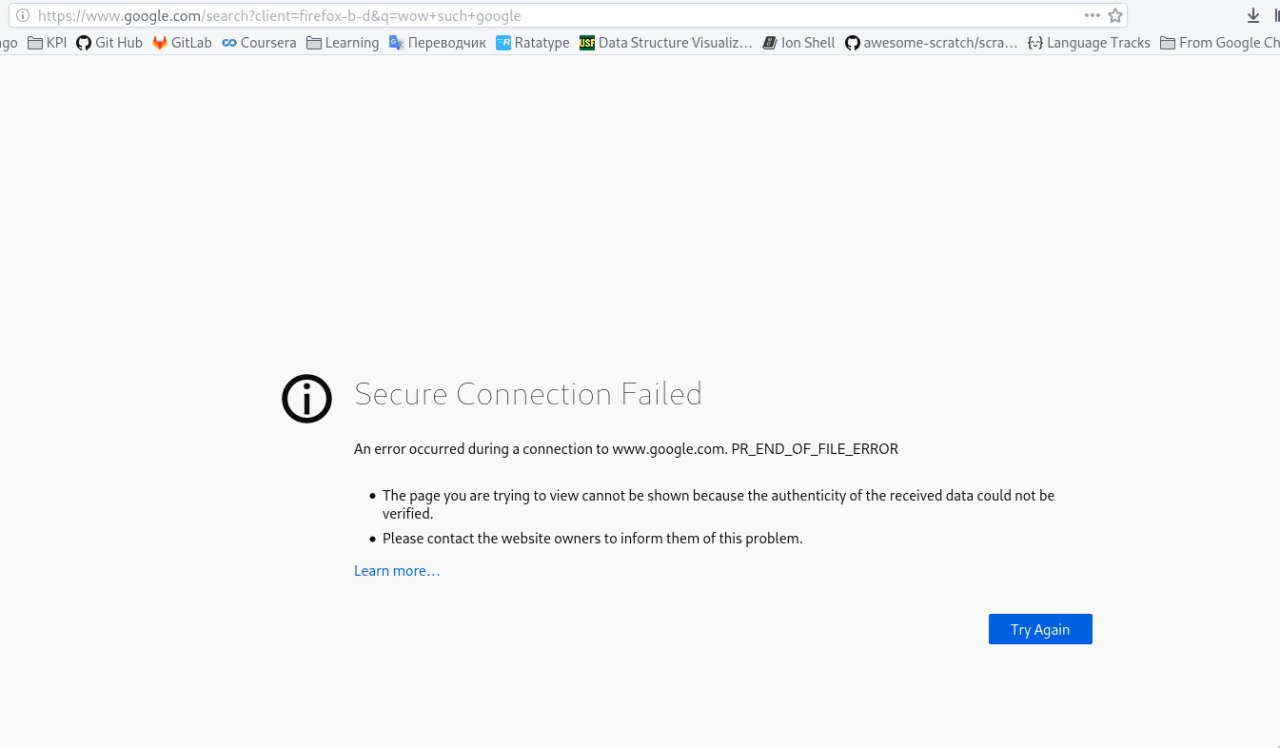Open Data Structure Visualiz… bookmark
This screenshot has width=1280, height=748.
pyautogui.click(x=666, y=43)
